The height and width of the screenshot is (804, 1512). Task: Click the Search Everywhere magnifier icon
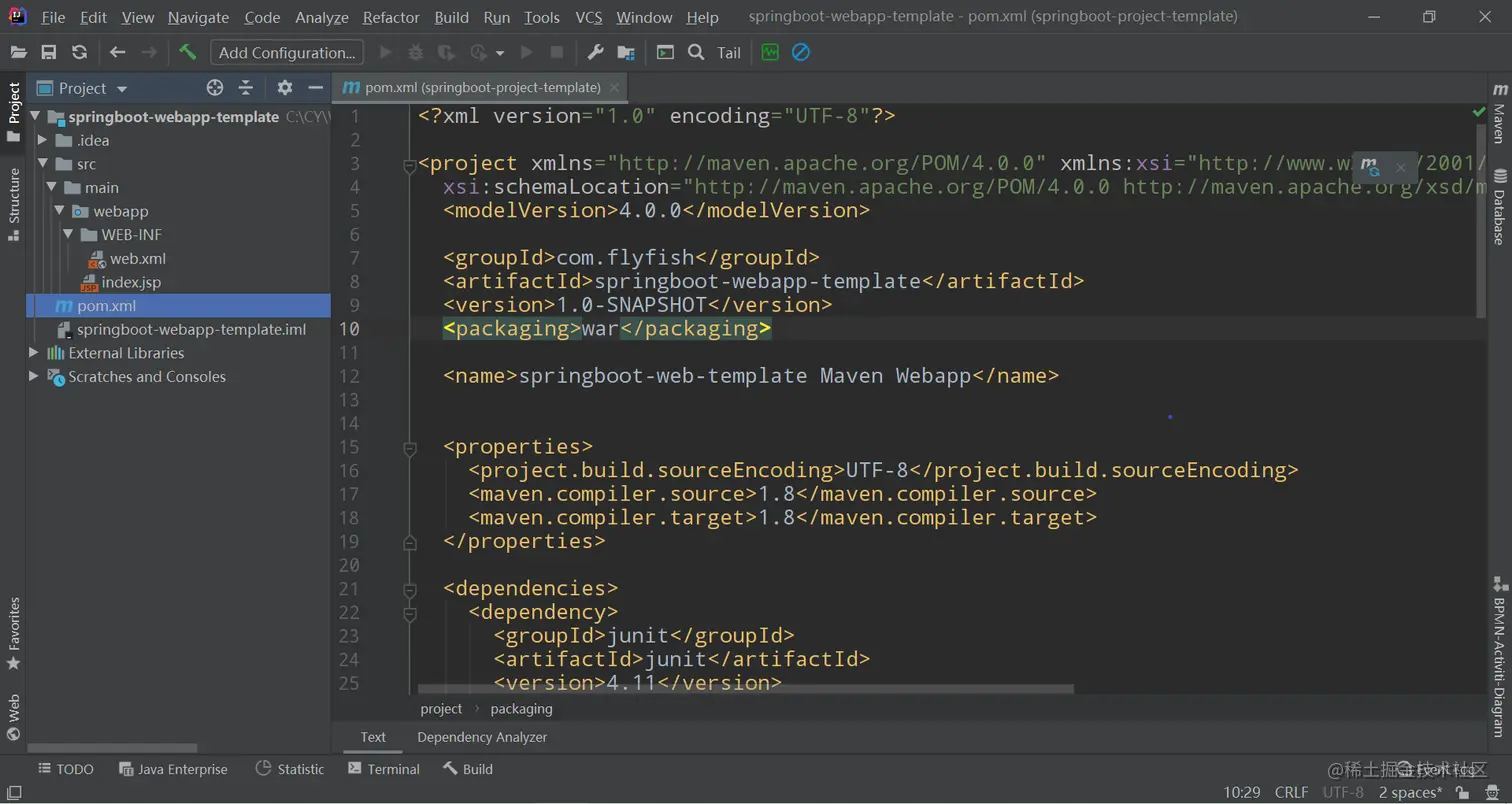coord(696,52)
